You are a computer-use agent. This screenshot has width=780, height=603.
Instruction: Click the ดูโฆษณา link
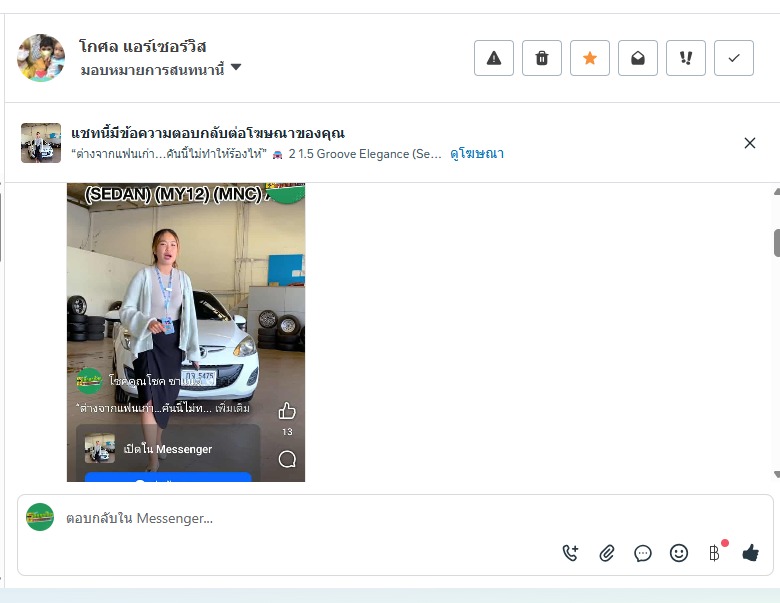pos(477,154)
